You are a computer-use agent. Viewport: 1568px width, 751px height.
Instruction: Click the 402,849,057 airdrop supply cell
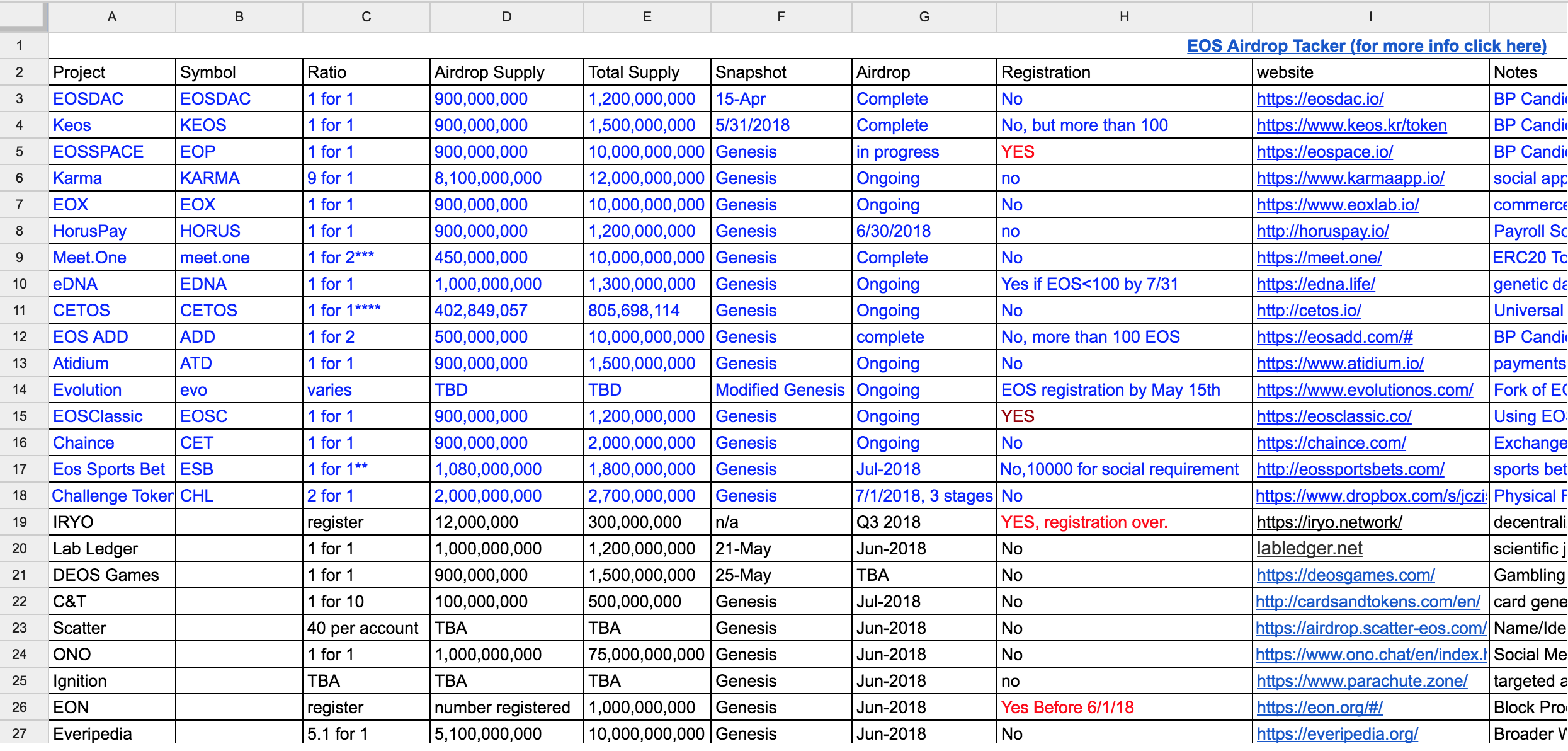click(x=507, y=311)
